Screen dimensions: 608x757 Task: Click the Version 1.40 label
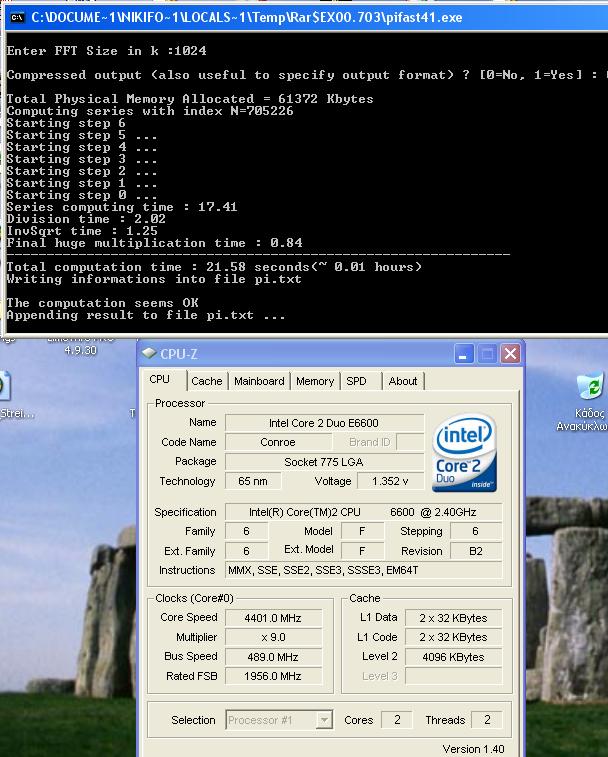tap(473, 749)
